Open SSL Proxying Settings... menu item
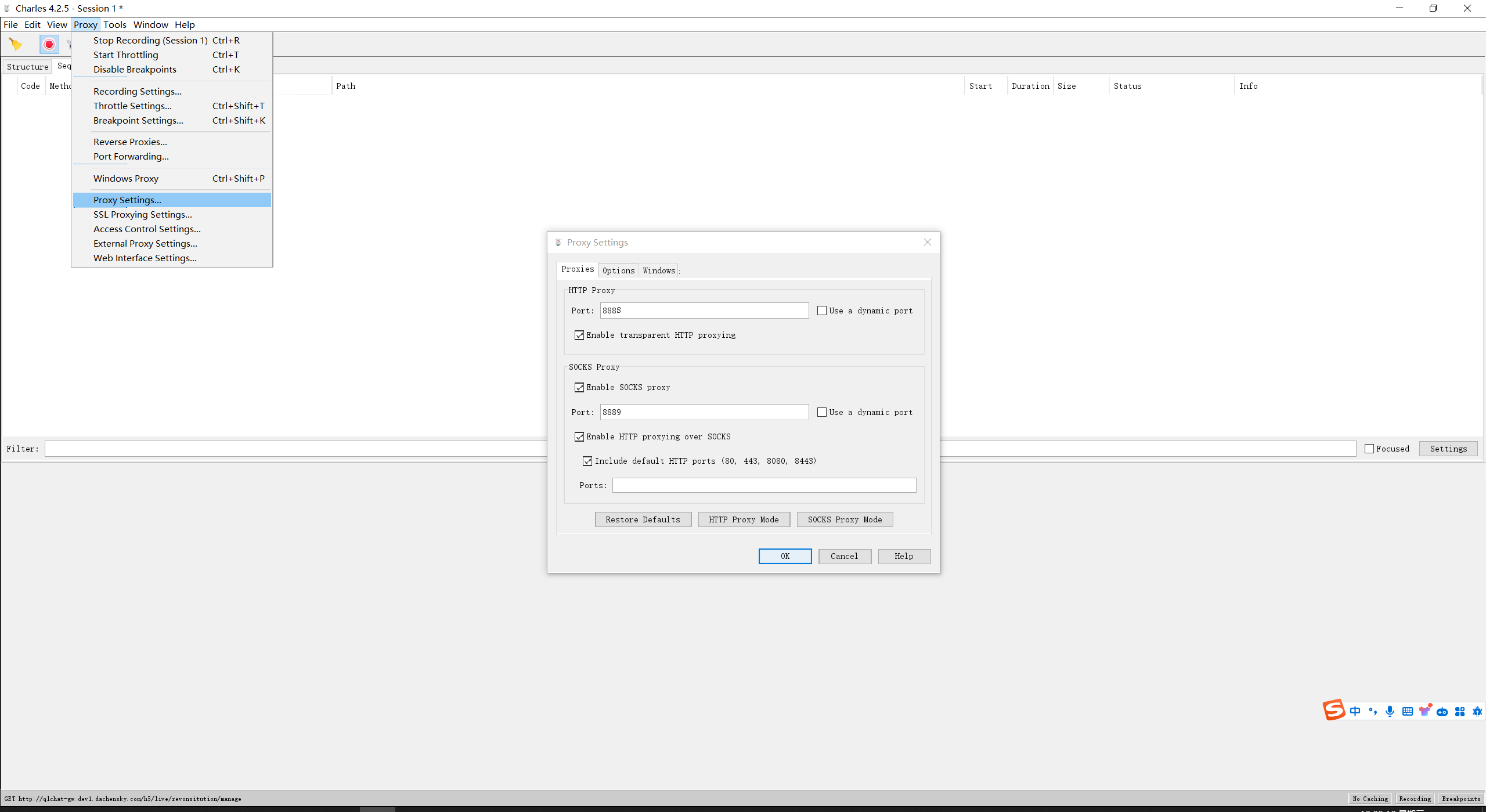1486x812 pixels. (172, 214)
